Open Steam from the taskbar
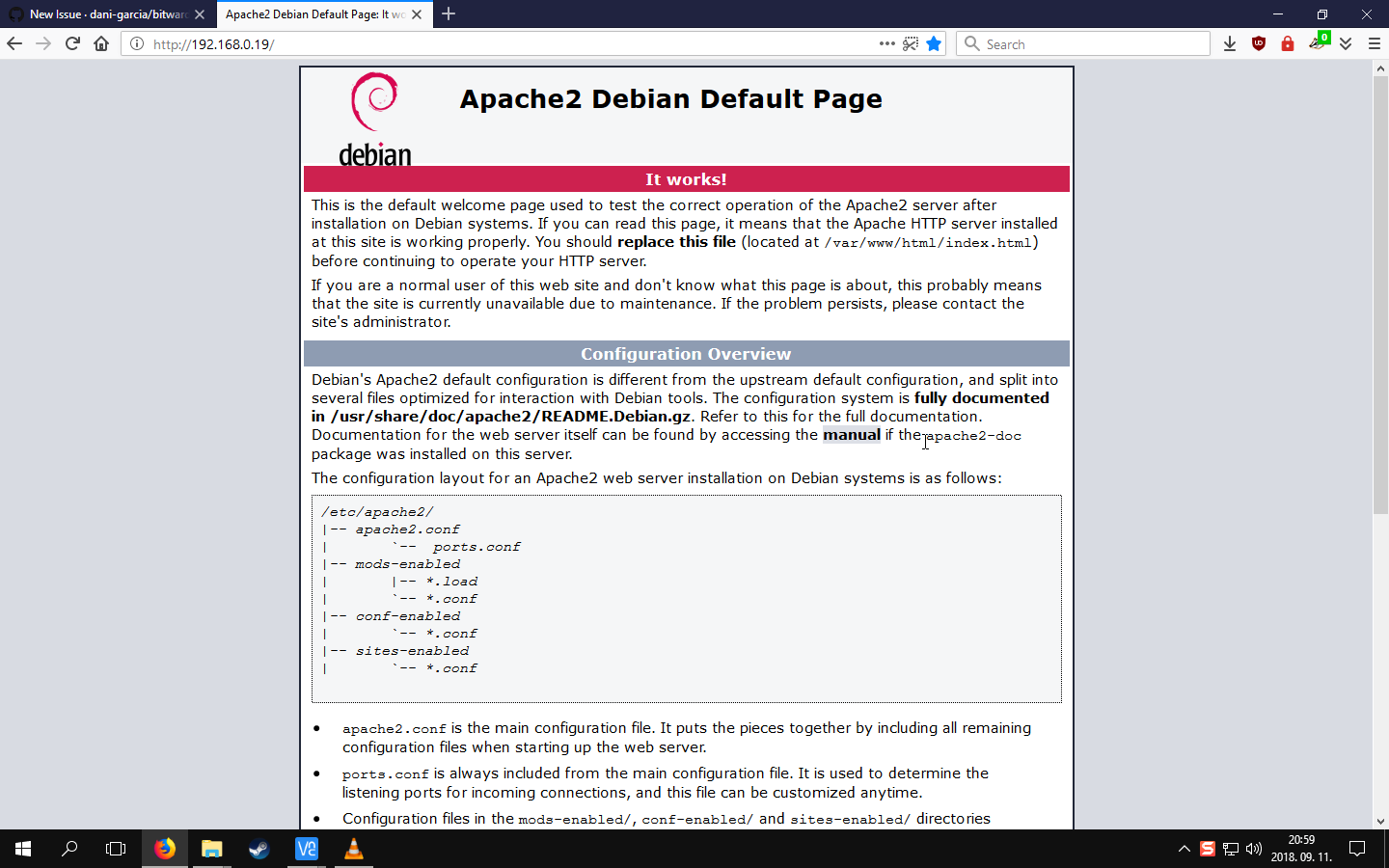Viewport: 1389px width, 868px height. [x=259, y=849]
